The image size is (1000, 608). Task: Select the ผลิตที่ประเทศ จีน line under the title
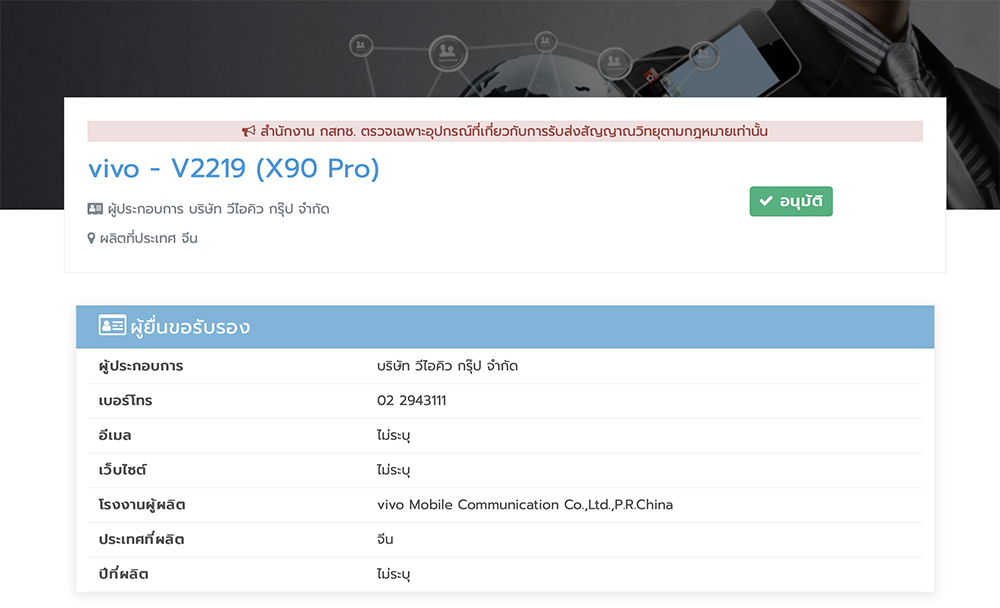(x=148, y=238)
